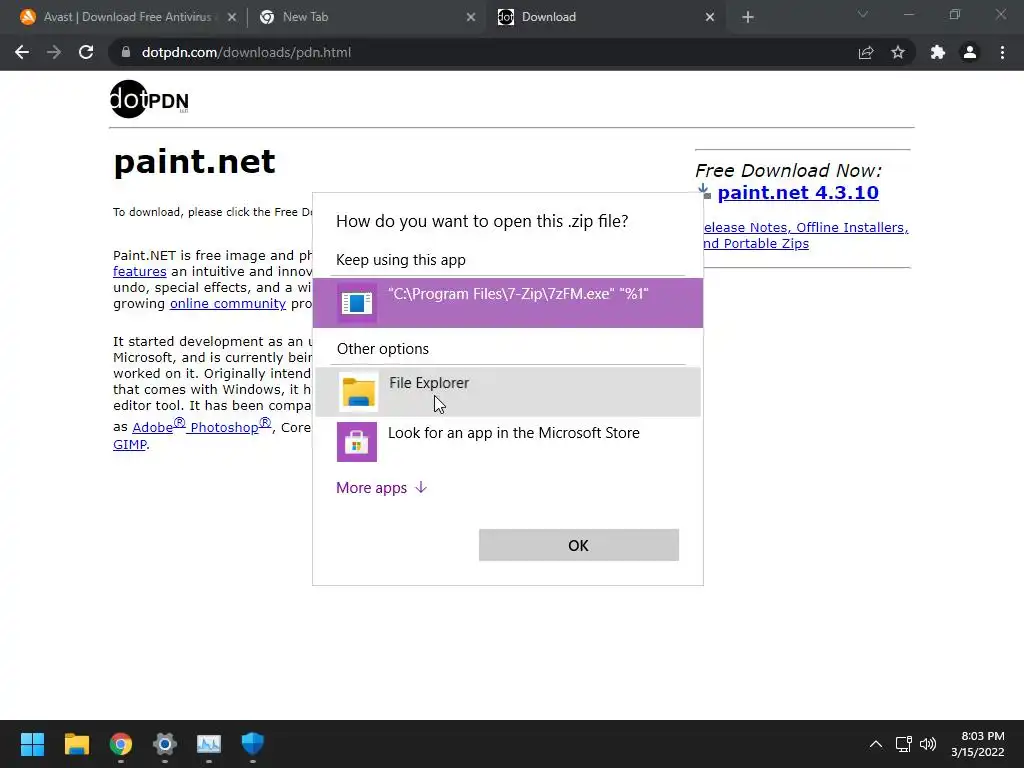Open Release Notes, Offline Installers link
This screenshot has height=768, width=1024.
click(805, 235)
